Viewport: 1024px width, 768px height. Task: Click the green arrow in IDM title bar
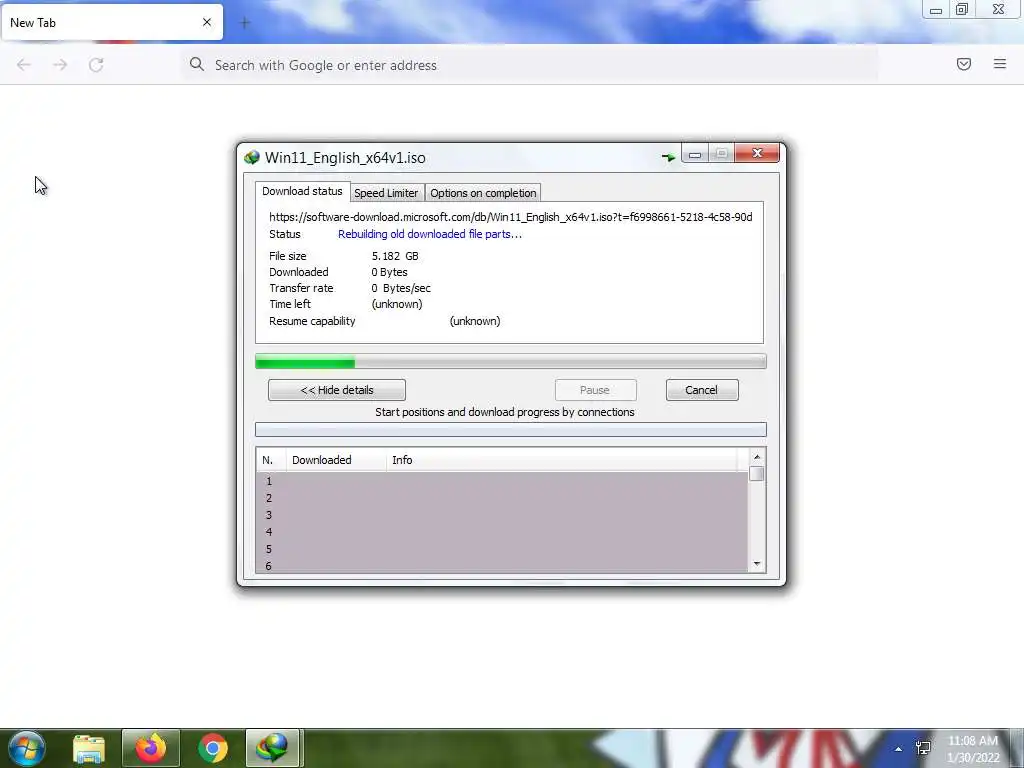tap(668, 157)
